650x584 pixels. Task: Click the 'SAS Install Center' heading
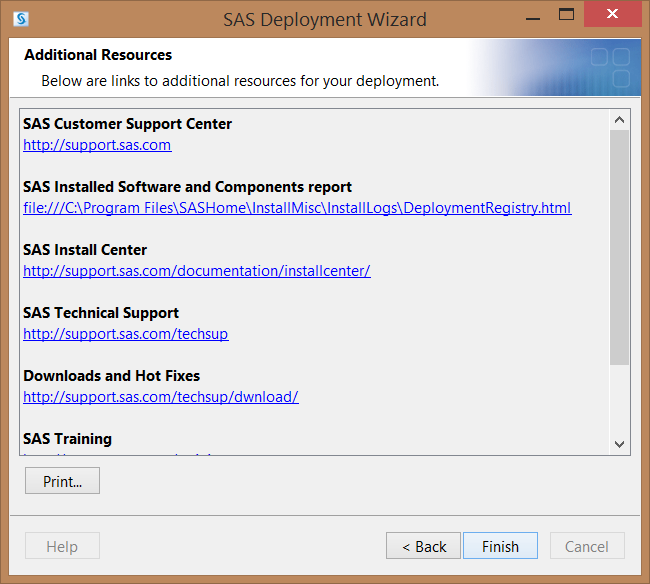tap(85, 250)
